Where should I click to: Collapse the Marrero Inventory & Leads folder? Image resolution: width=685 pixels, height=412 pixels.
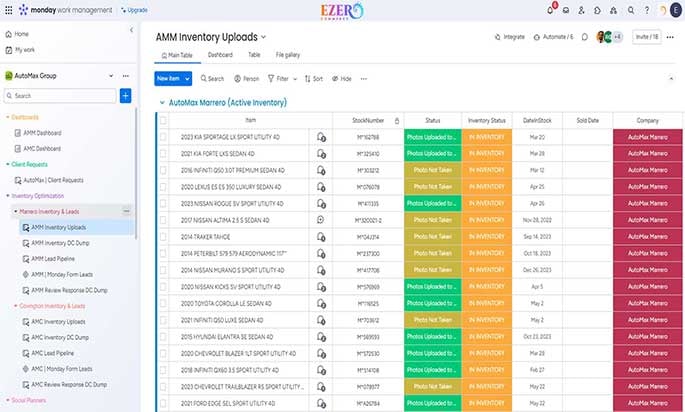pyautogui.click(x=15, y=211)
